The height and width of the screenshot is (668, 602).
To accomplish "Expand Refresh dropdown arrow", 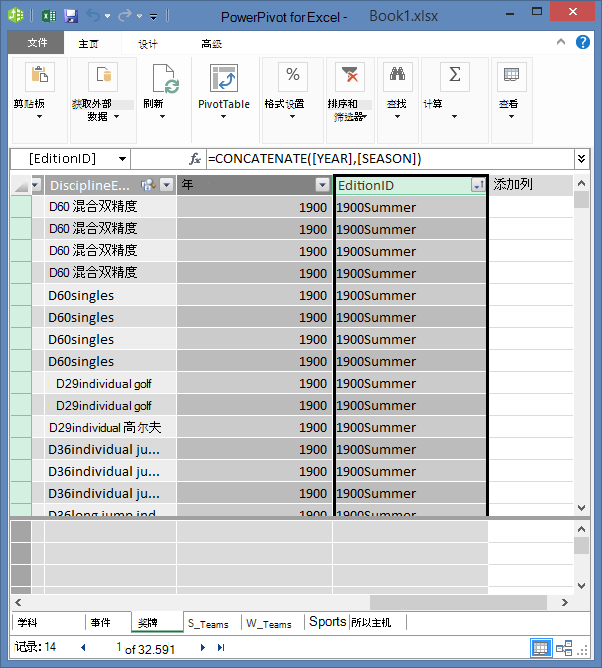I will [x=162, y=117].
